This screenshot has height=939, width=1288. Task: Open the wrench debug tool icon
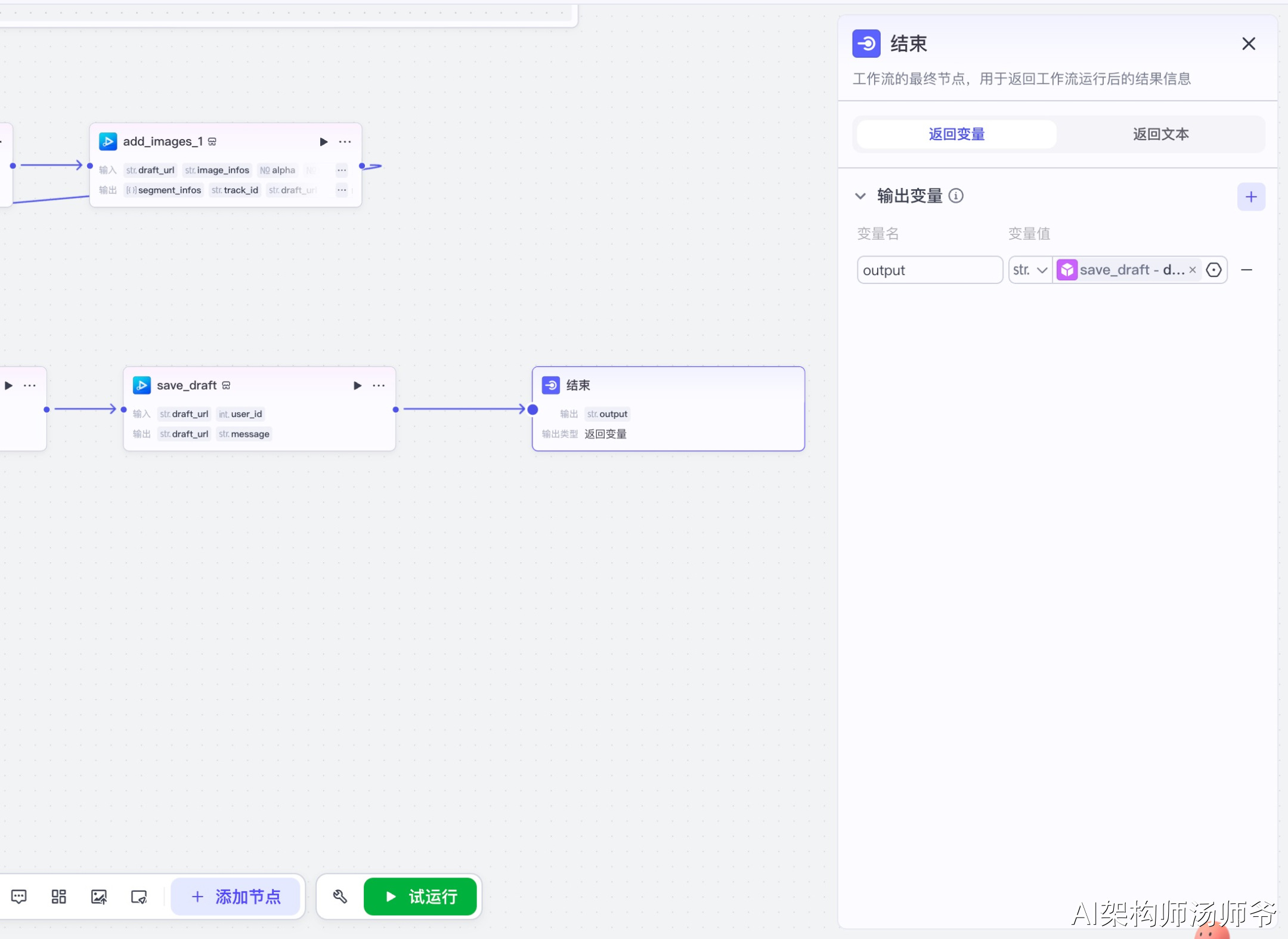pos(340,897)
